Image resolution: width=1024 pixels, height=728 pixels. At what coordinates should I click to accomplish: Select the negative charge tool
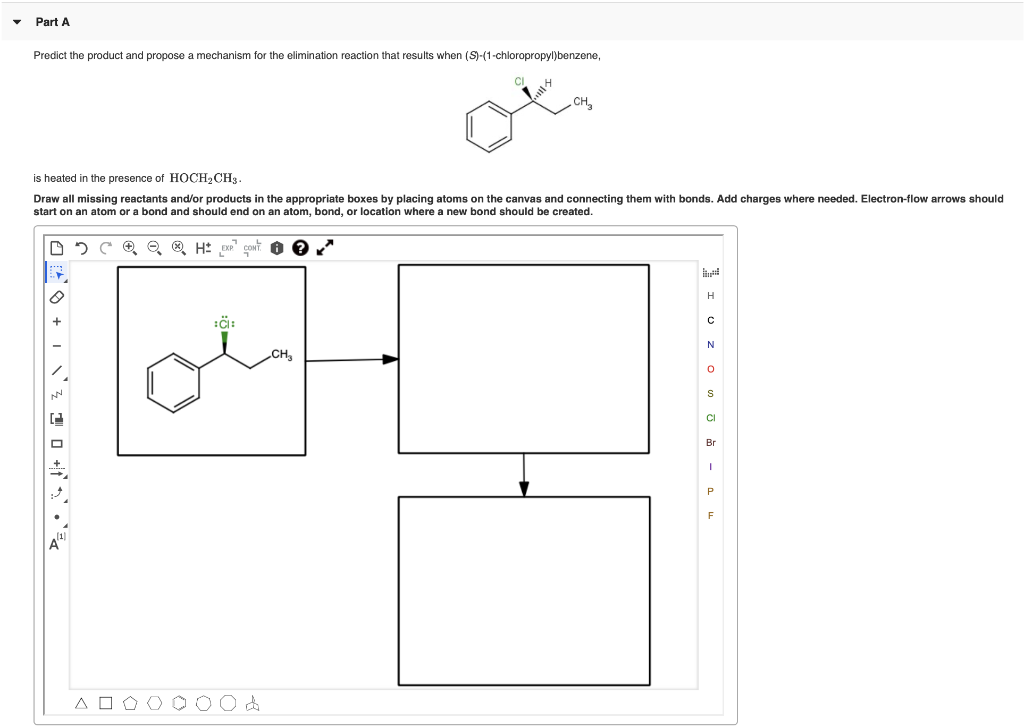tap(55, 347)
